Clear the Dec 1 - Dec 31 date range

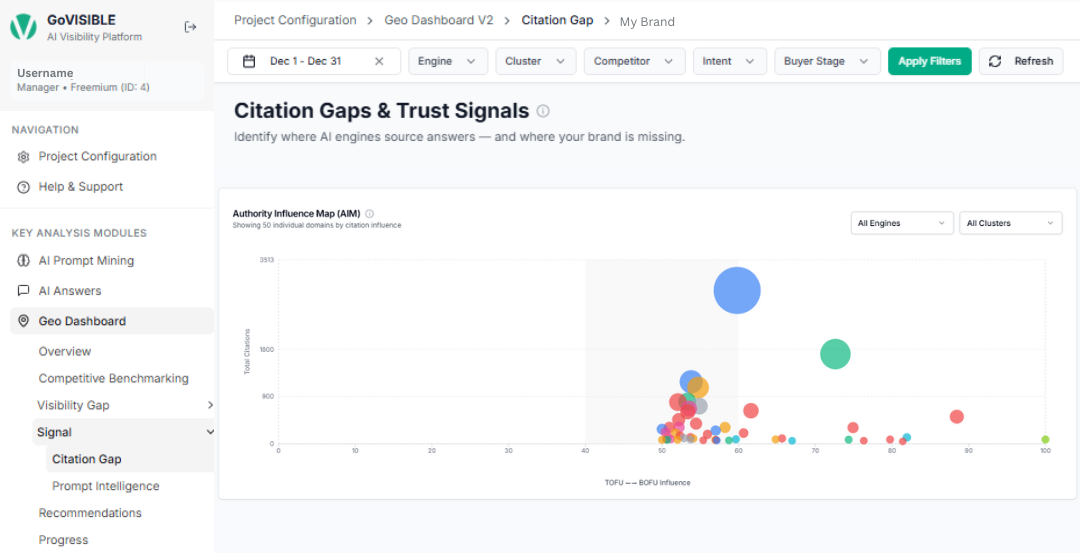[x=379, y=61]
